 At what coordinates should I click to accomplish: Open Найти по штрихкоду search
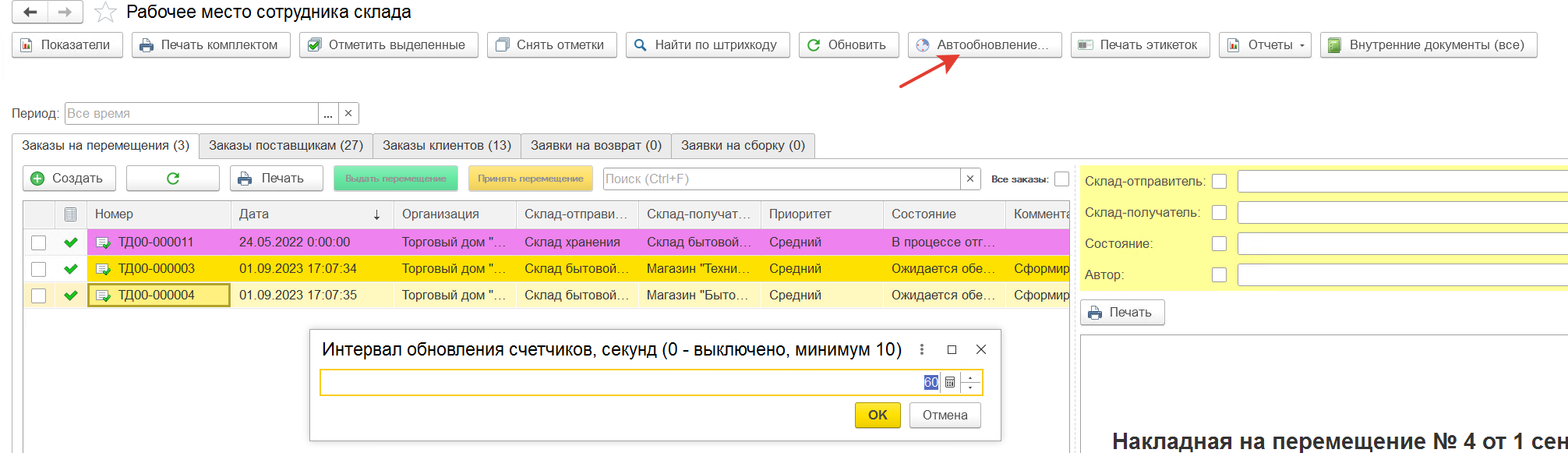(708, 45)
